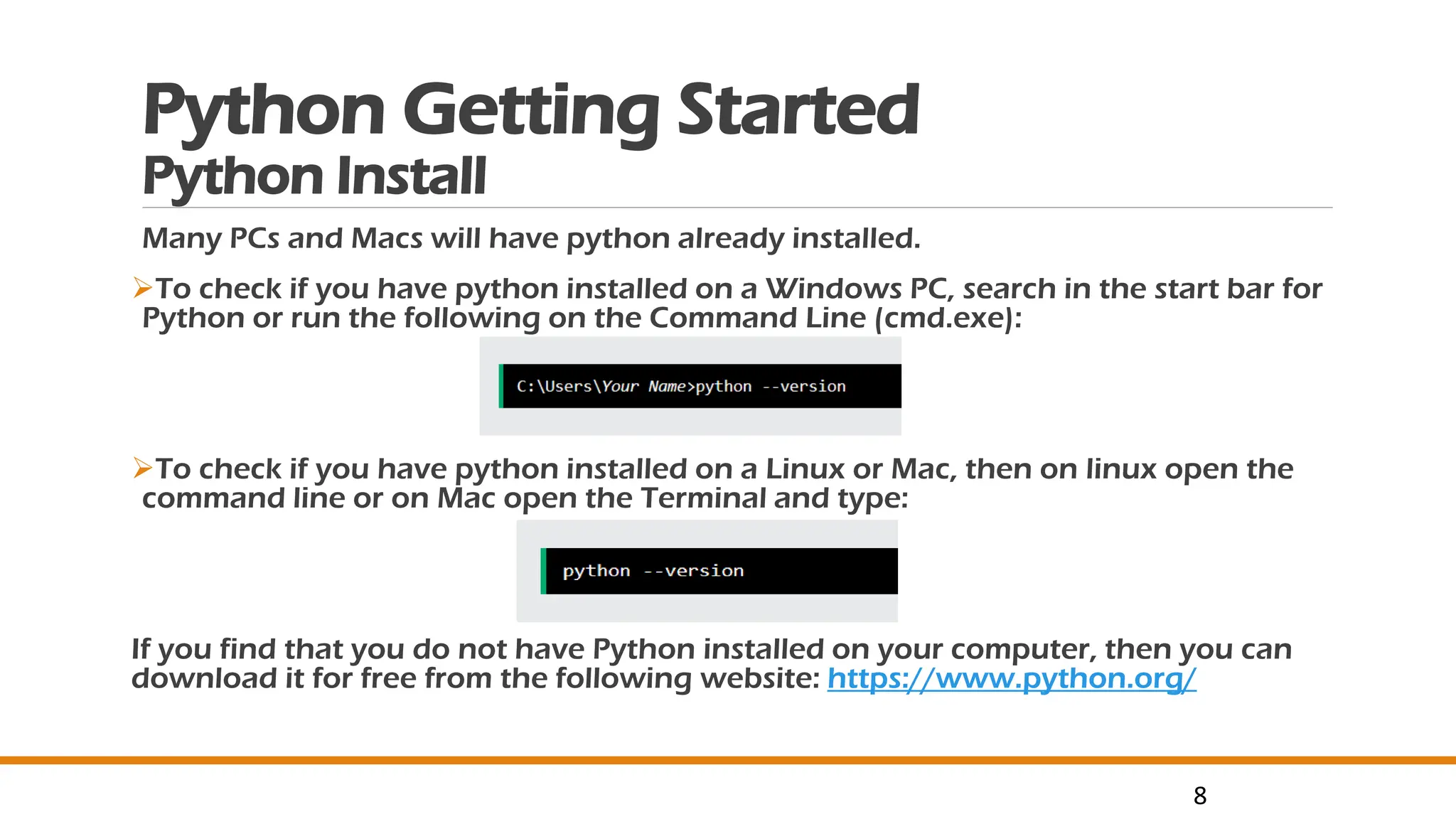Click the italic "Your Name" in the command
1456x819 pixels.
click(643, 386)
